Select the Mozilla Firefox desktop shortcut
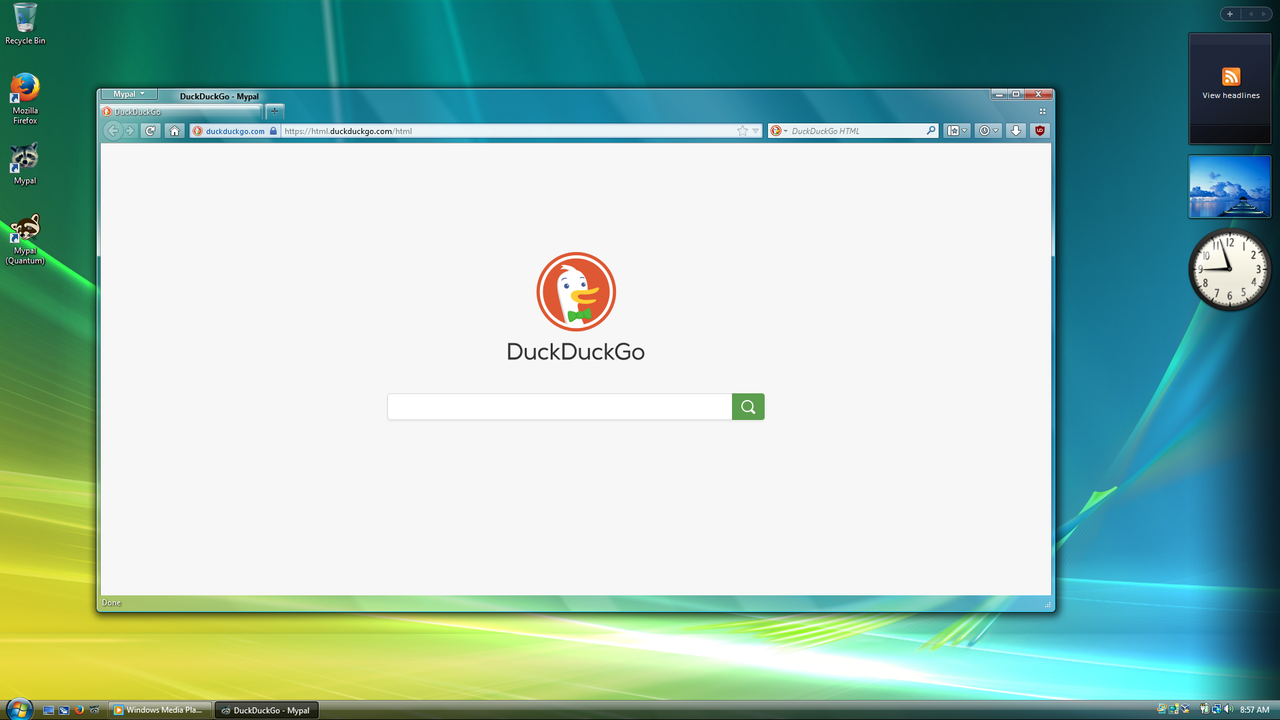The width and height of the screenshot is (1280, 720). click(x=25, y=98)
